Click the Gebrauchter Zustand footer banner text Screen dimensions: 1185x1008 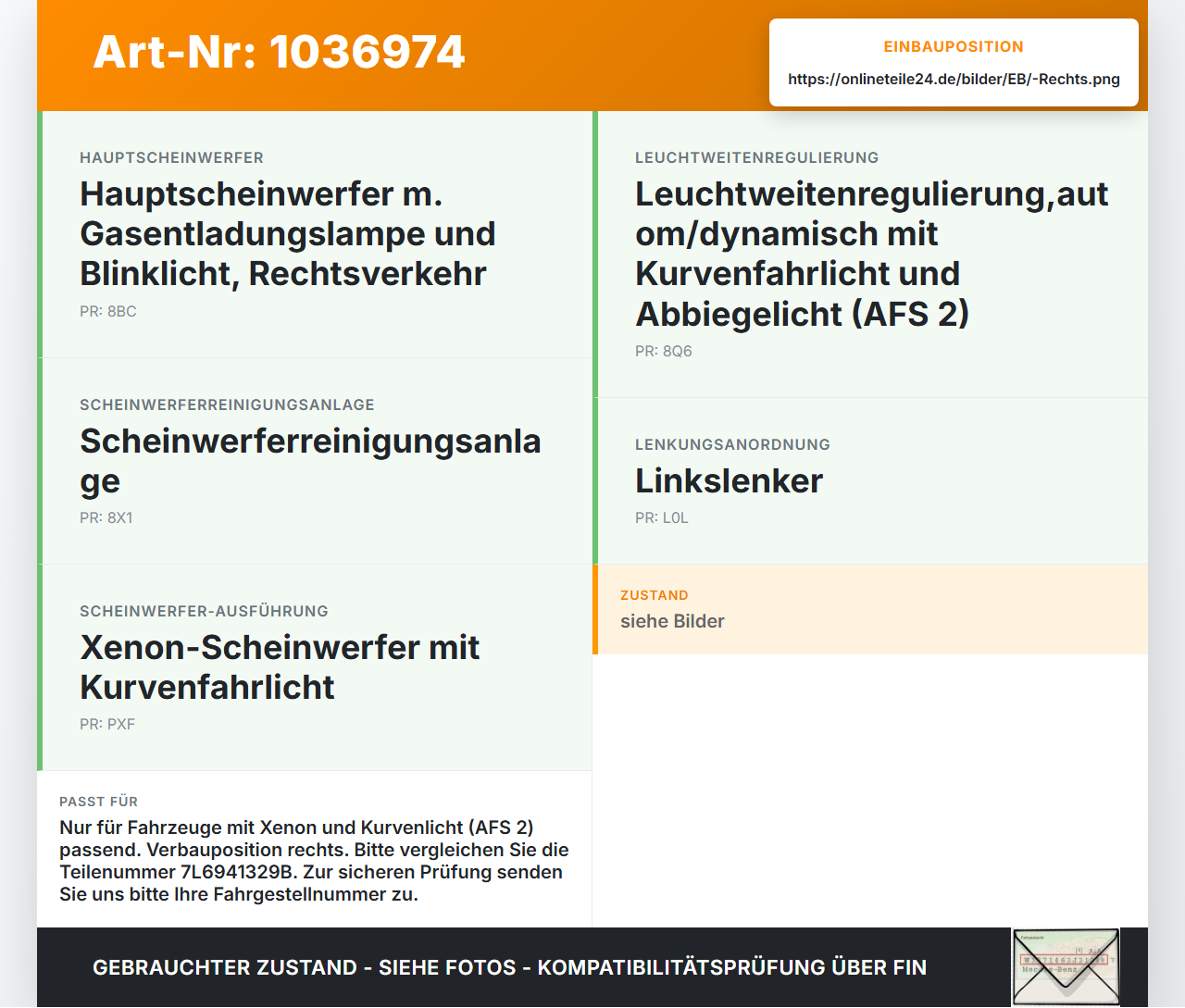click(509, 968)
